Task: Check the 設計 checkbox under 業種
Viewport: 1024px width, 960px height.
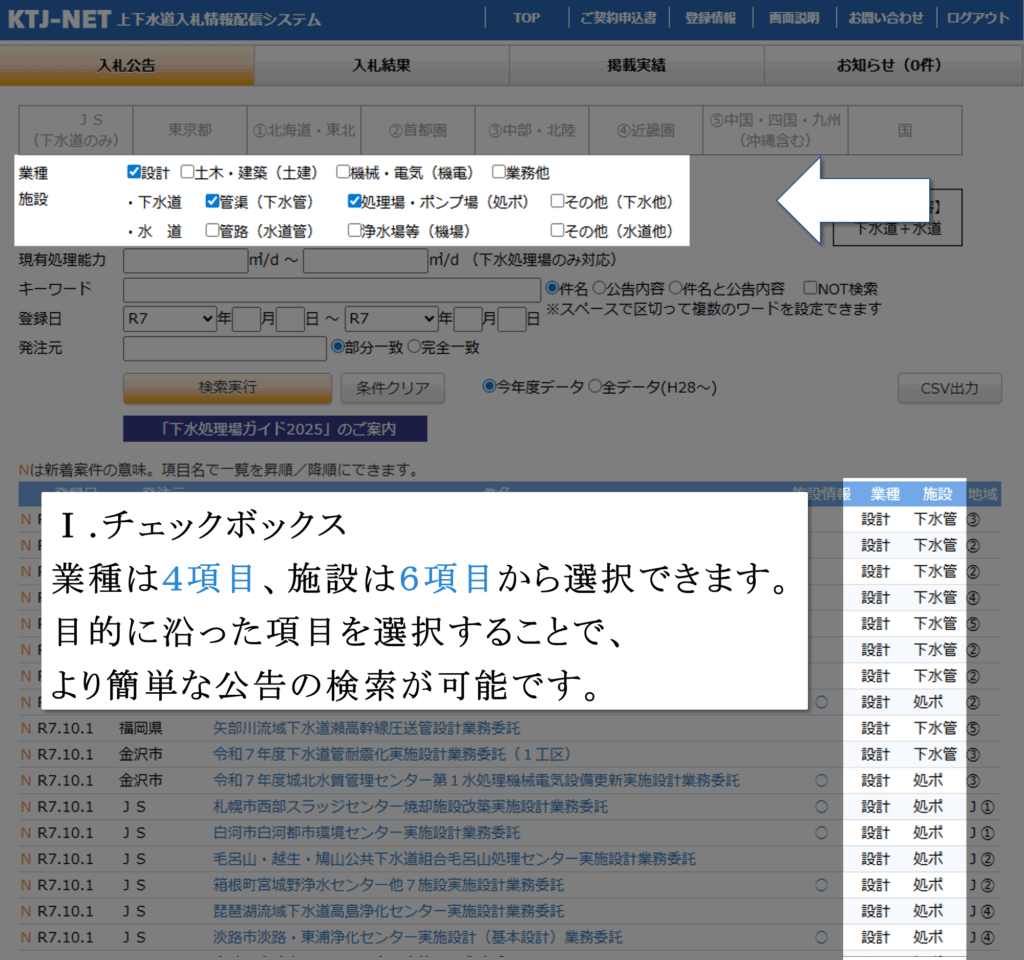Action: point(134,172)
